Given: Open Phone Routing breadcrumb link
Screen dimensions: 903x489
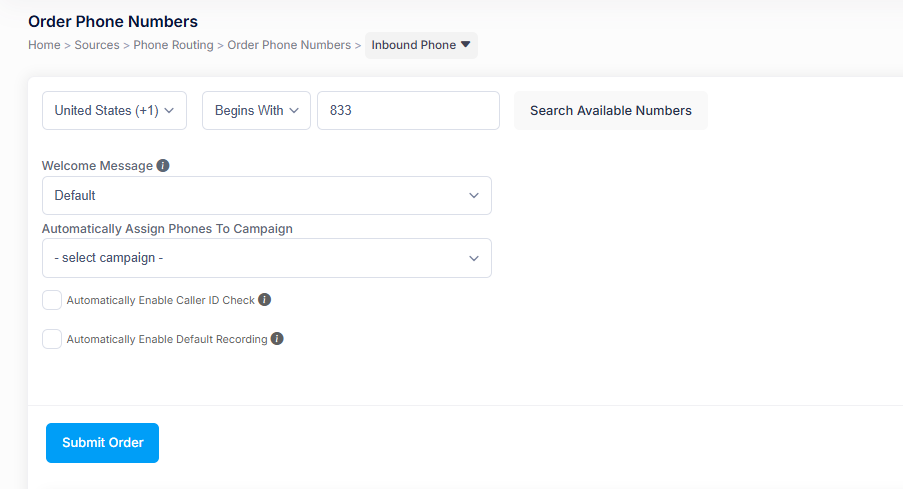Looking at the screenshot, I should (x=174, y=45).
